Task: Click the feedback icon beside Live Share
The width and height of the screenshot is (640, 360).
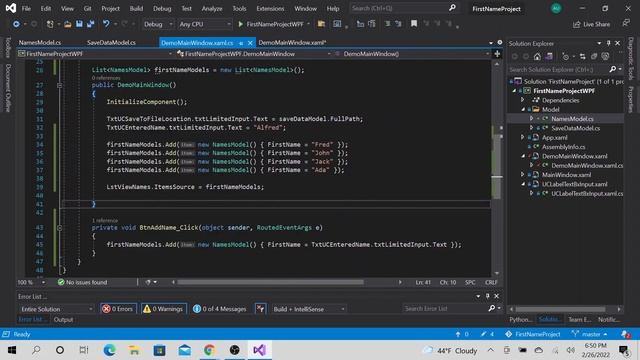Action: 626,24
